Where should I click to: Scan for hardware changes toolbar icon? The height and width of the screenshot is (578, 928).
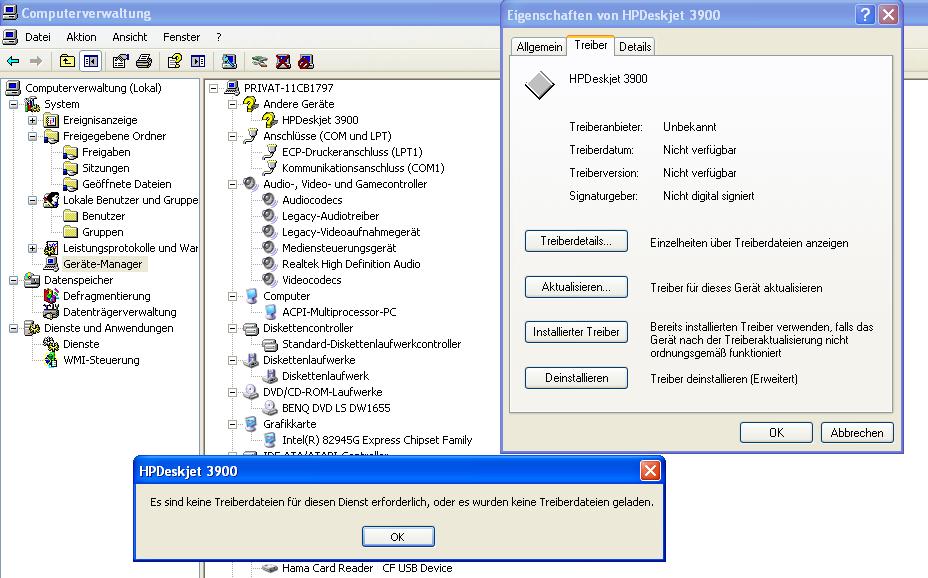click(x=229, y=61)
